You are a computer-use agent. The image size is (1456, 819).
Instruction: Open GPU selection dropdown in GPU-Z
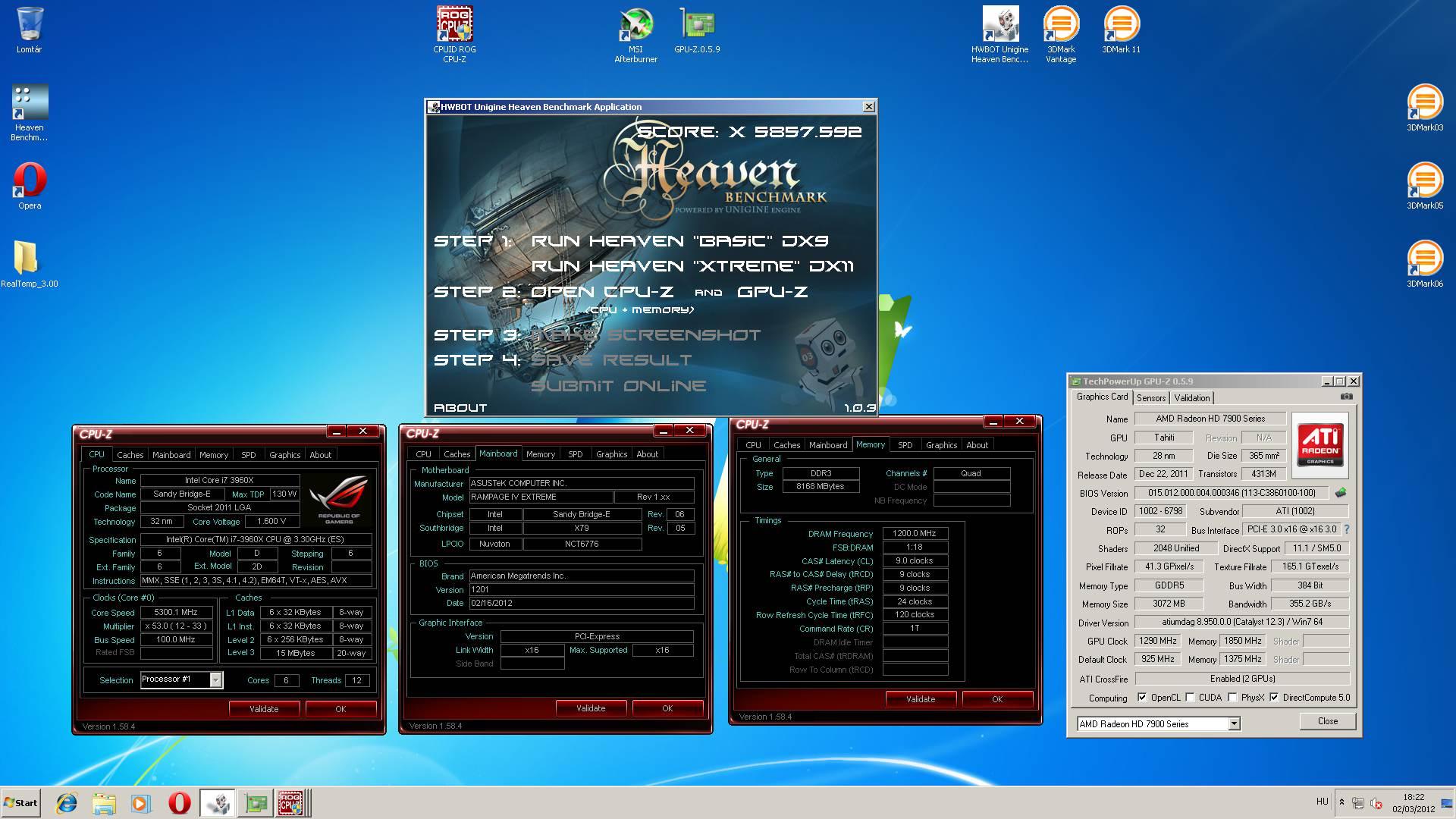(1234, 723)
